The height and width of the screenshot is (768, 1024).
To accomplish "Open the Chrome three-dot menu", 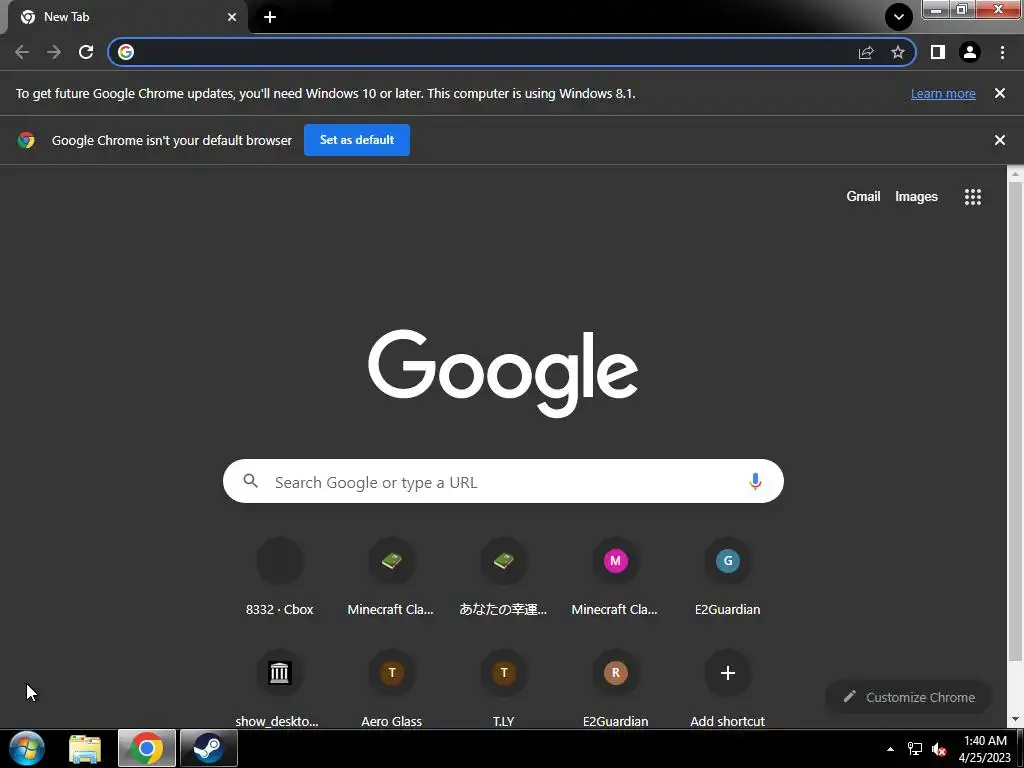I will click(1002, 52).
